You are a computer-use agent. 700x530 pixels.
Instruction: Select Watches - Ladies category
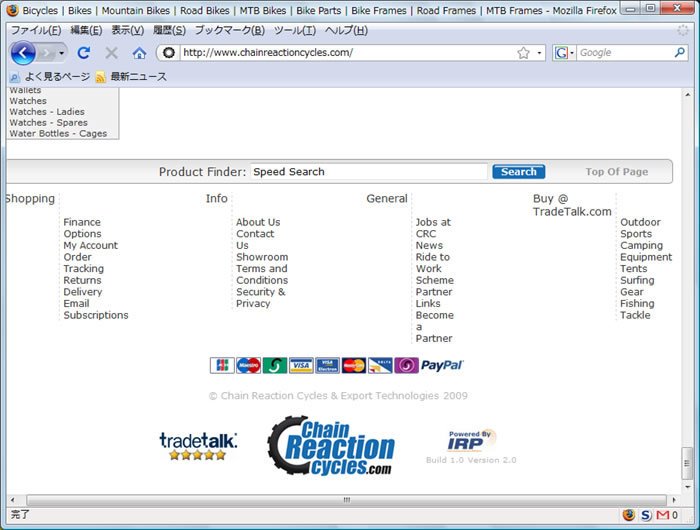[47, 112]
